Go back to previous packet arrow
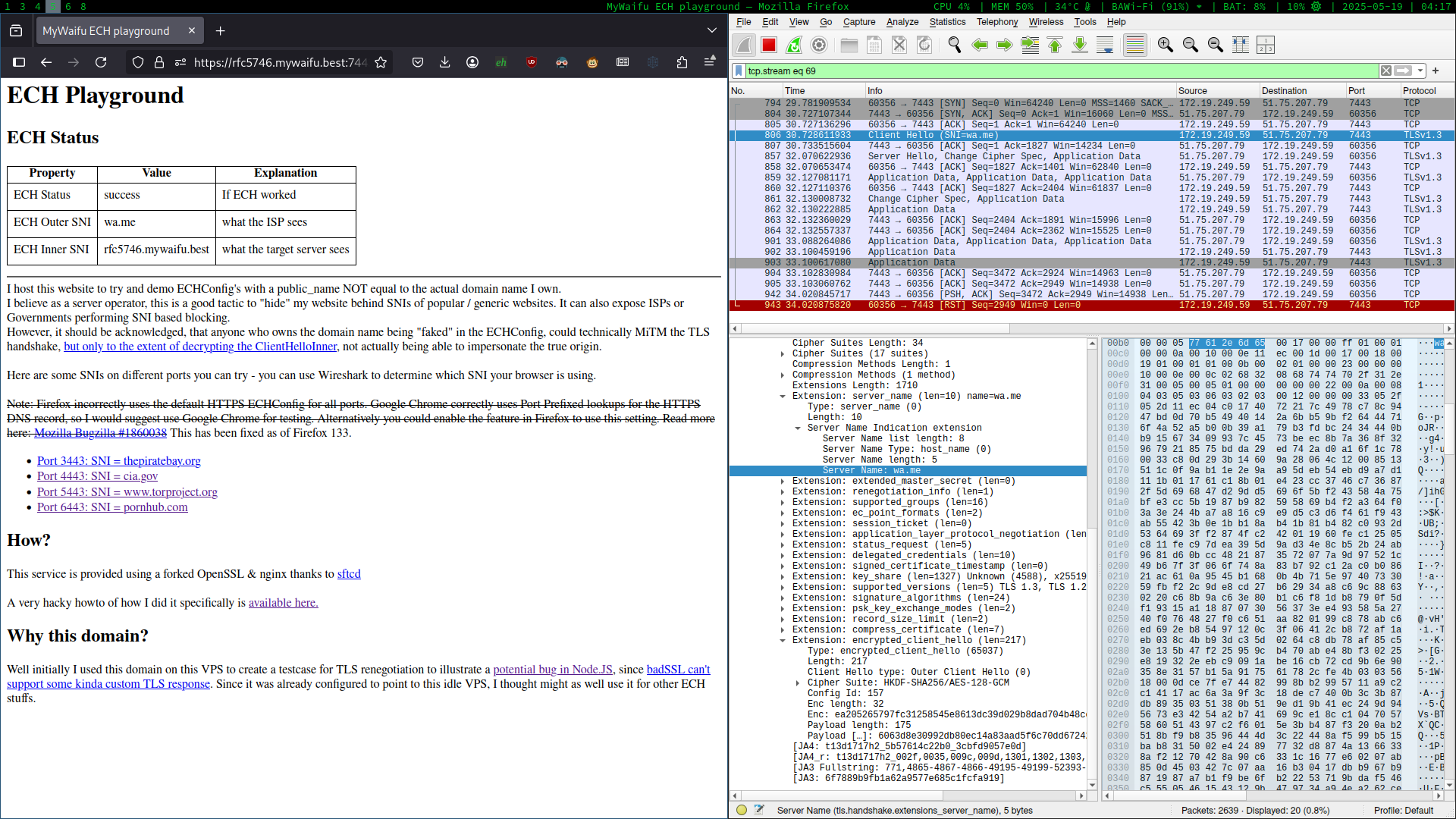The image size is (1456, 819). pos(980,45)
